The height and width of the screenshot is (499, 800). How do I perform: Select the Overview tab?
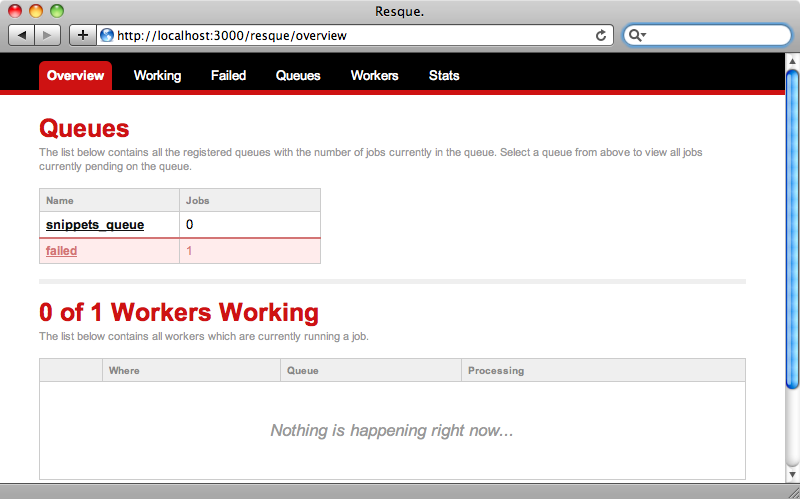pos(76,76)
